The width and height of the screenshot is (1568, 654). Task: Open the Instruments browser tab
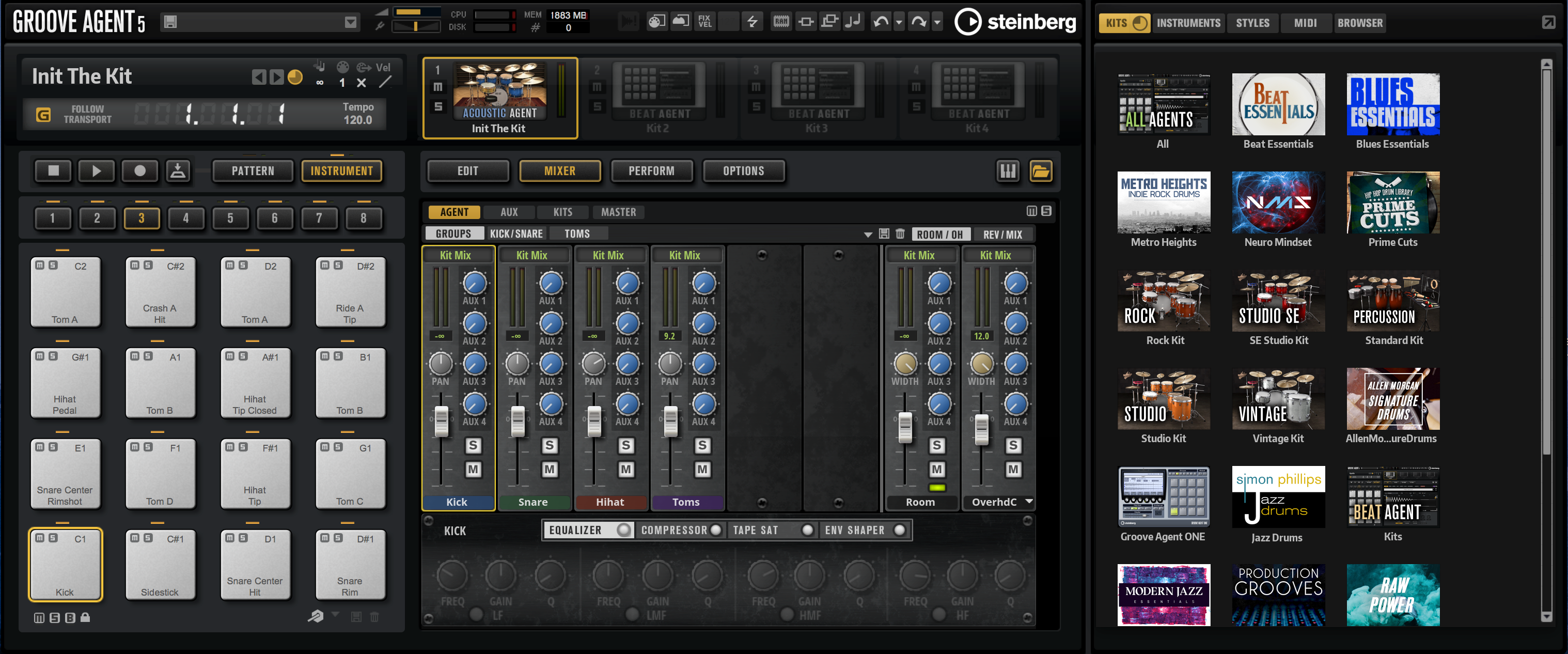1188,23
